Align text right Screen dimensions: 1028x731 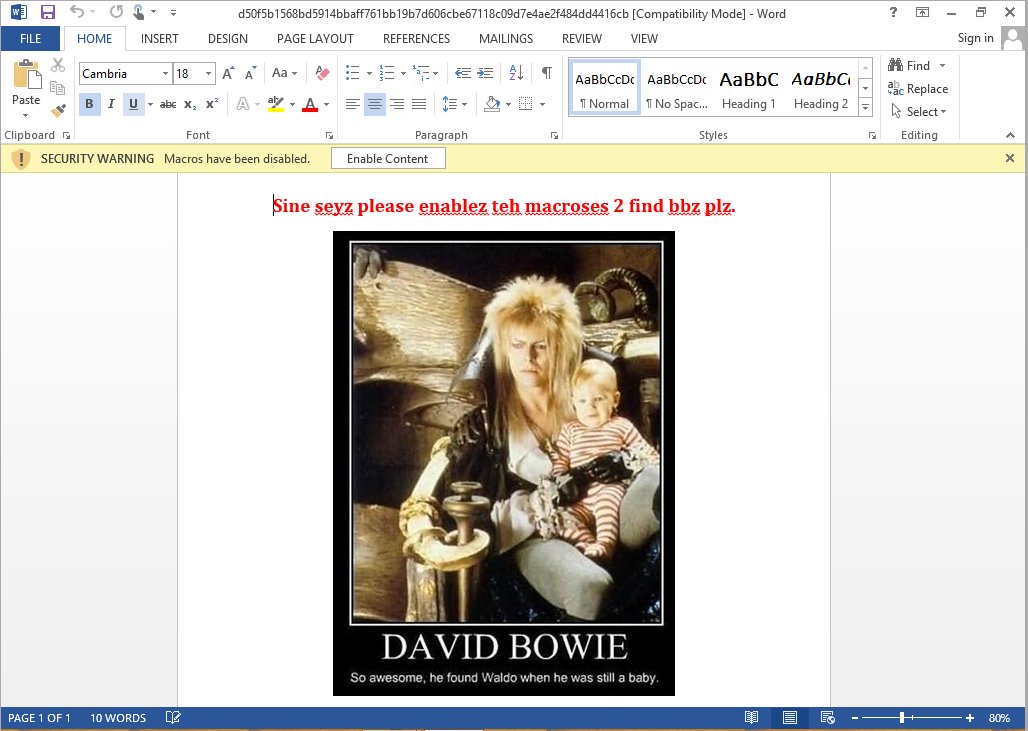(x=397, y=104)
